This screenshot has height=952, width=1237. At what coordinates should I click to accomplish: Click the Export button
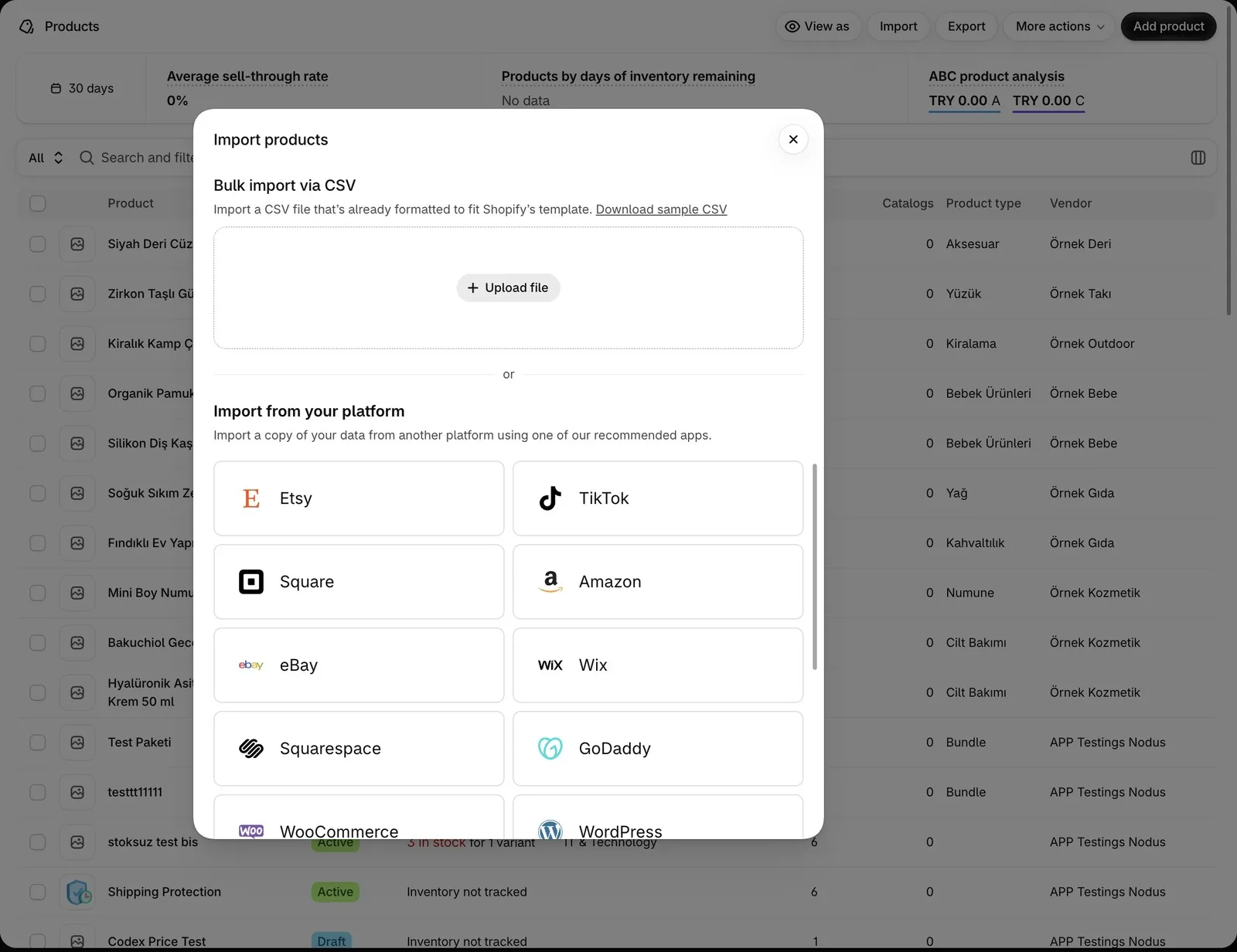(966, 26)
